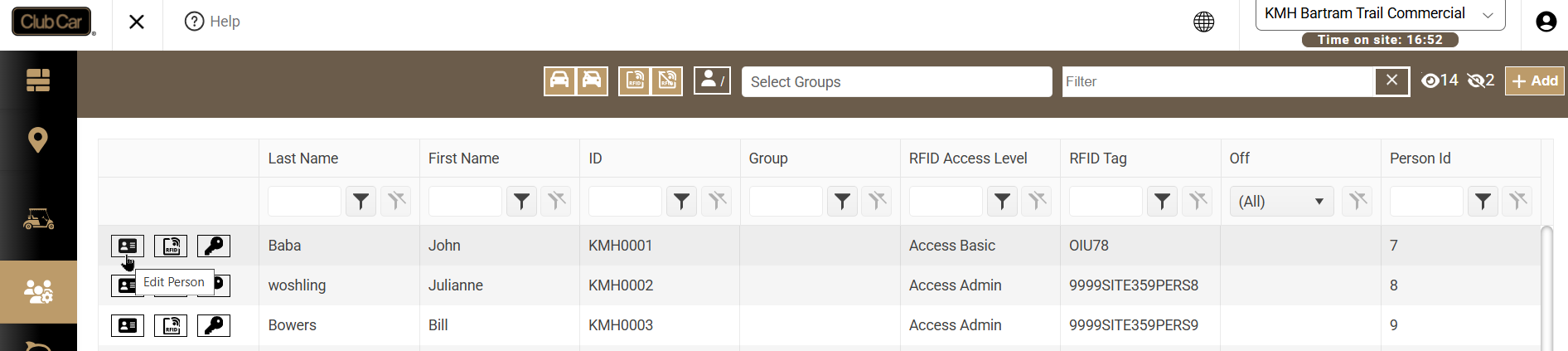This screenshot has width=1568, height=351.
Task: Click the Group filter input
Action: click(x=786, y=202)
